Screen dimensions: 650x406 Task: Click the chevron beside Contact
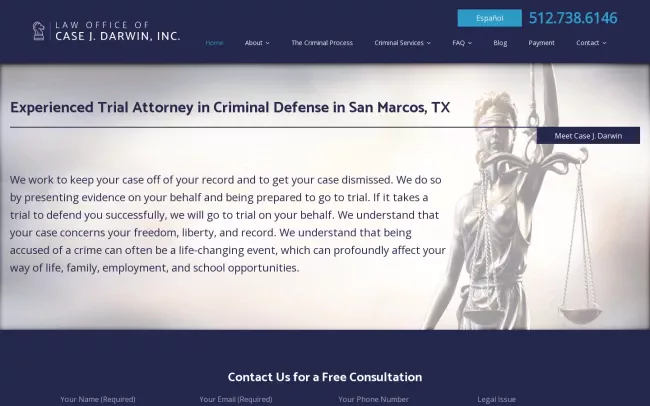[x=604, y=43]
